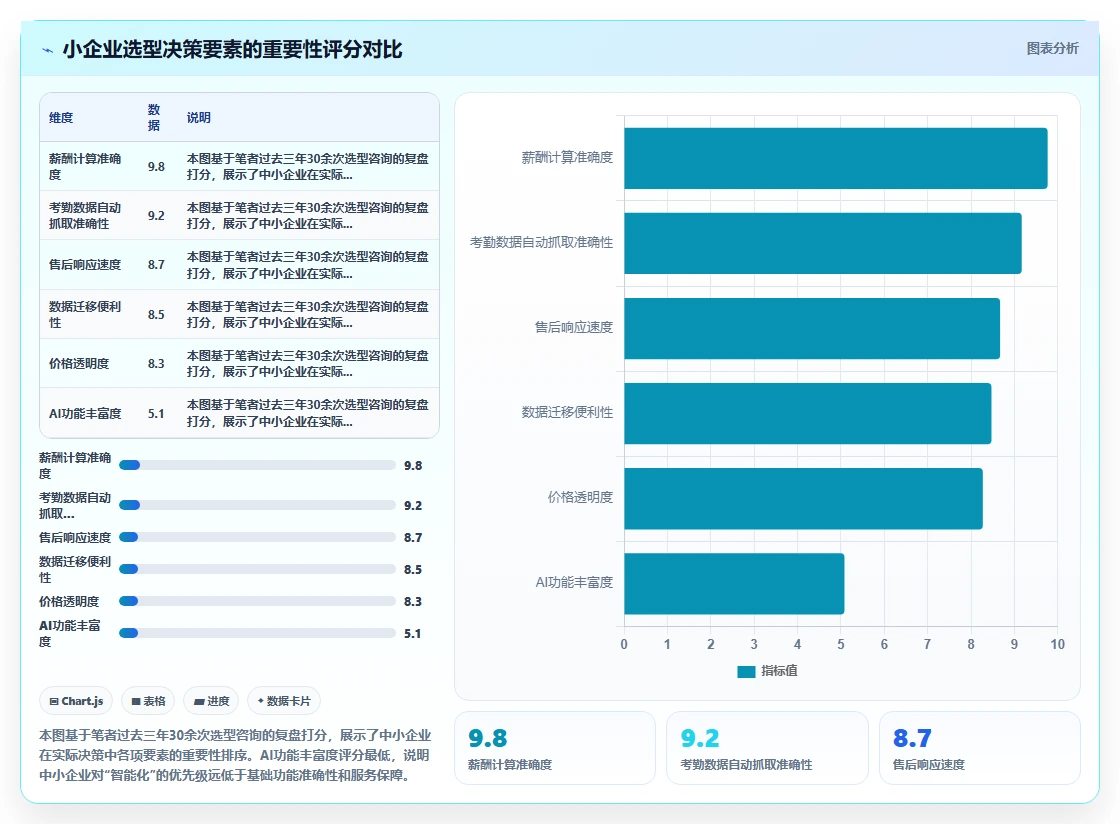Click the 考勤数据自动抓取准确性 chart bar

pyautogui.click(x=823, y=243)
